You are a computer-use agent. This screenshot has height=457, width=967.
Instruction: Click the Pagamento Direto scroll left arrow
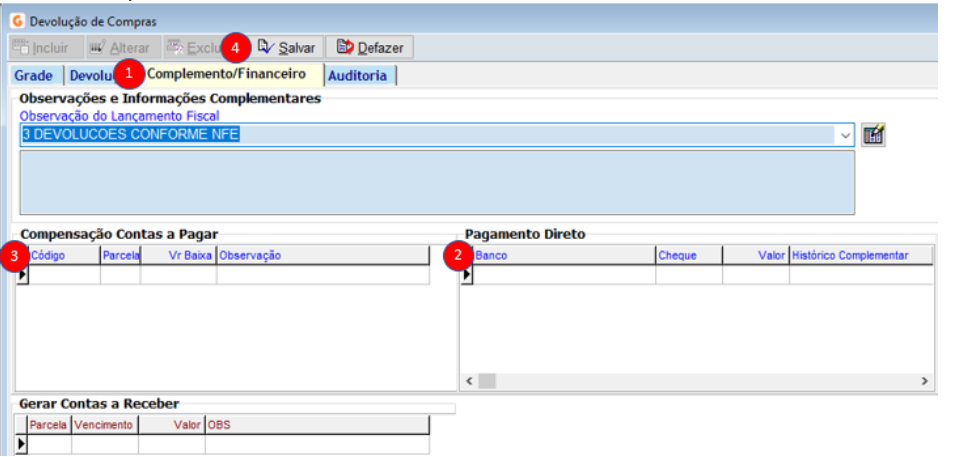click(x=469, y=381)
